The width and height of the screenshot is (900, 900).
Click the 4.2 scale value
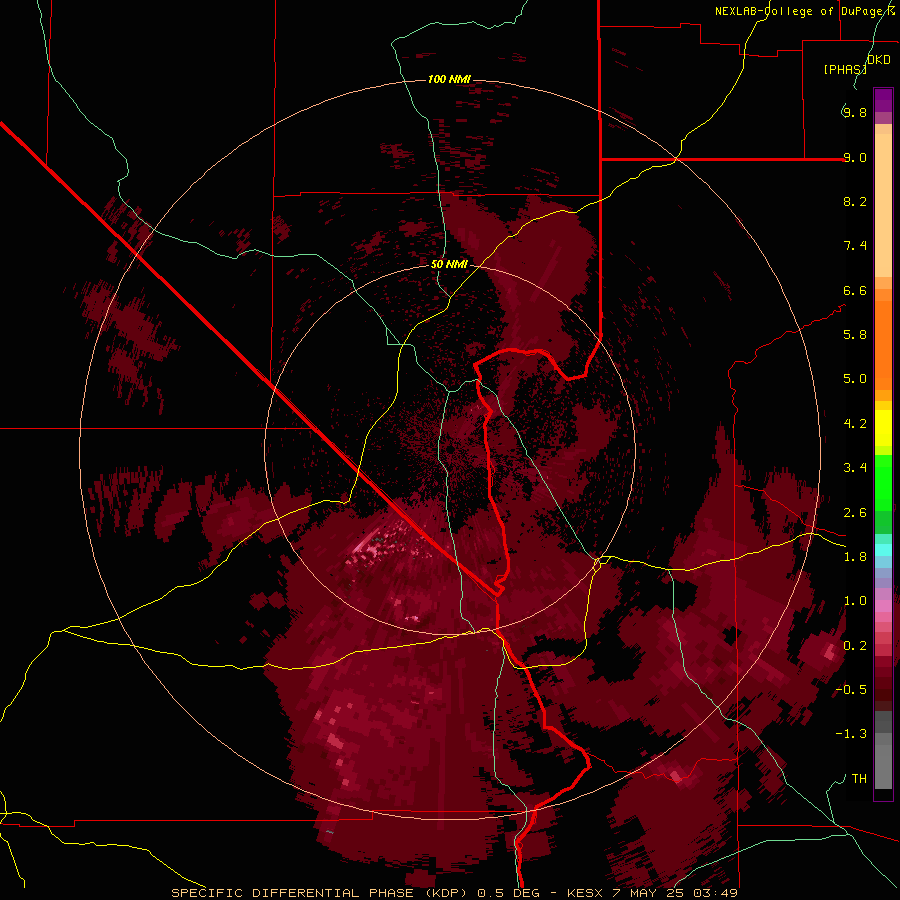pyautogui.click(x=855, y=424)
